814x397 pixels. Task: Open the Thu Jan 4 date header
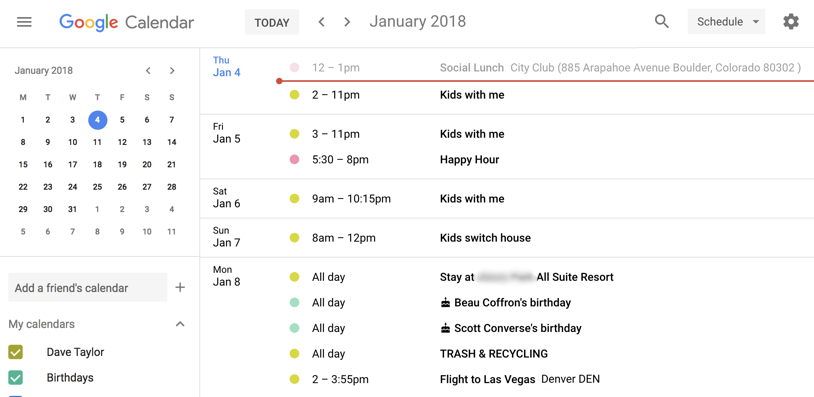(x=226, y=66)
